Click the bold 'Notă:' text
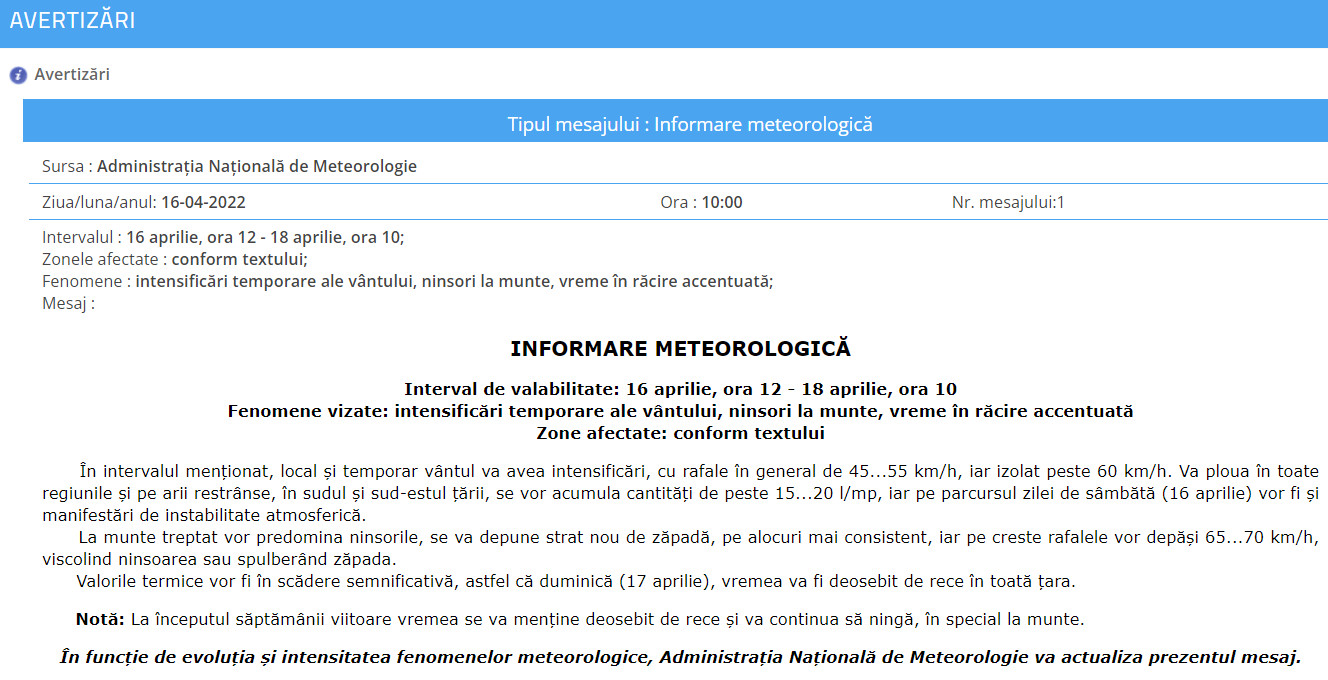 tap(100, 620)
